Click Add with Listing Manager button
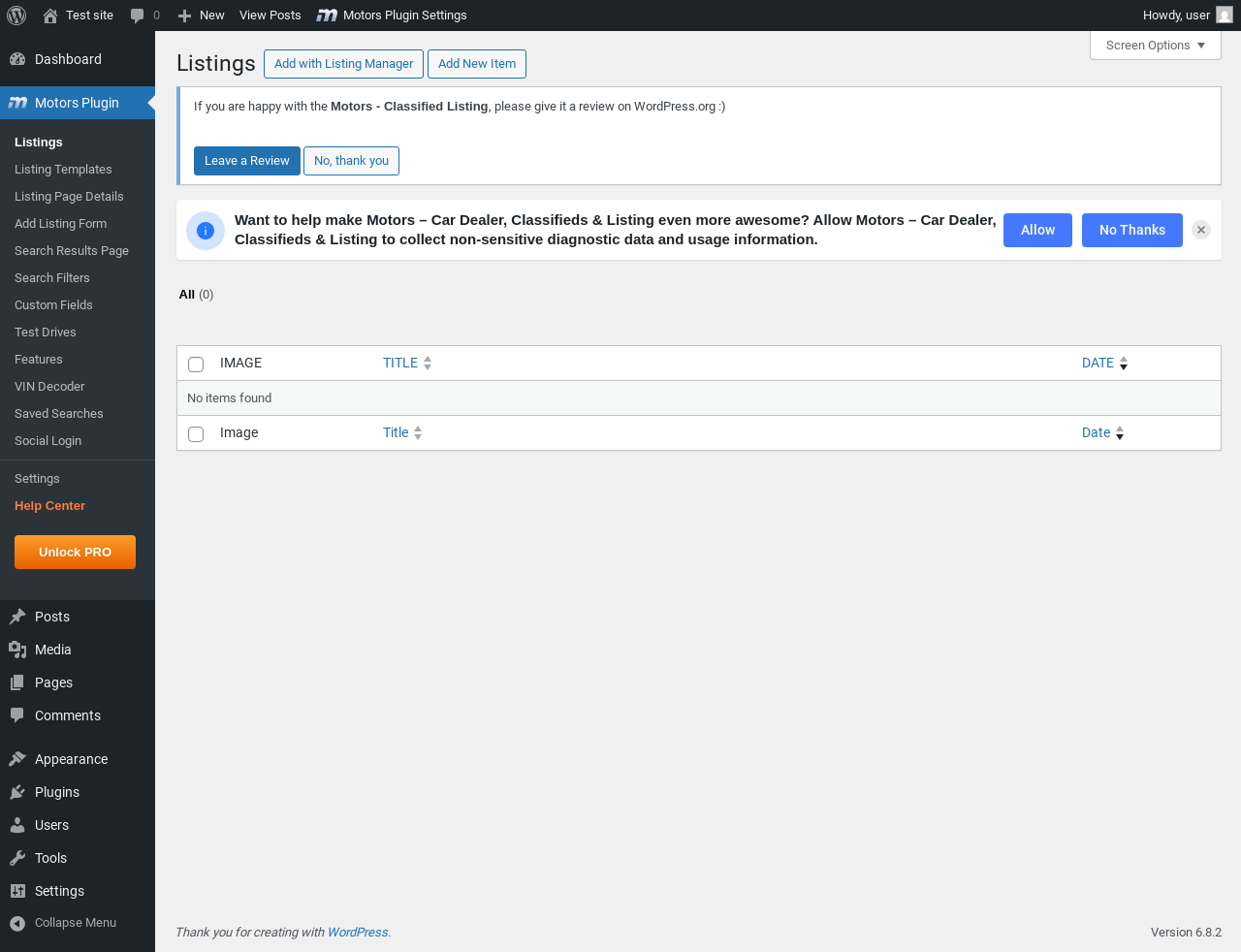Image resolution: width=1241 pixels, height=952 pixels. (343, 64)
